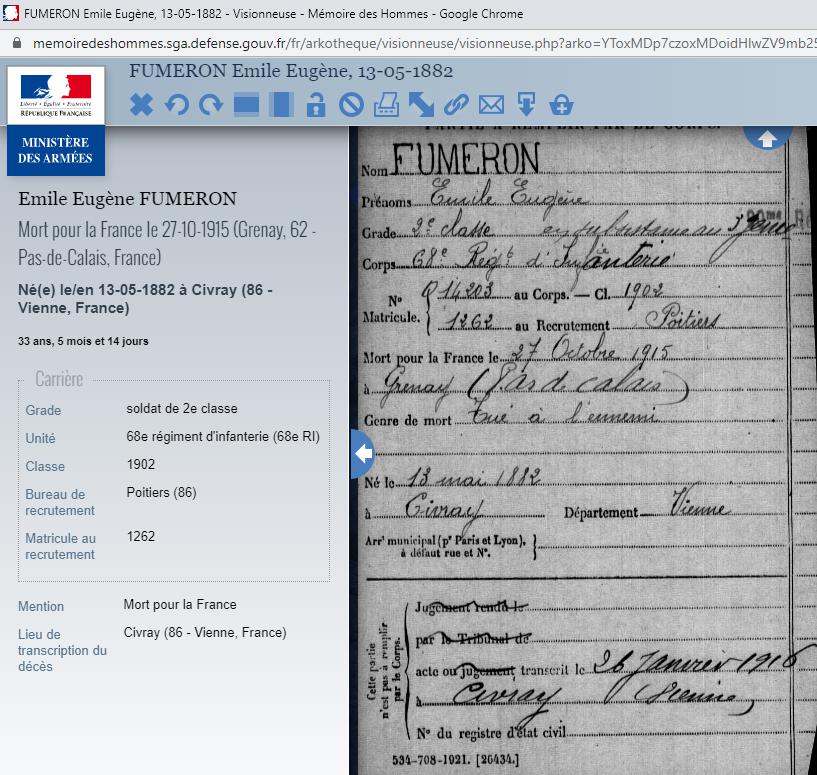Open the République Française logo
This screenshot has height=775, width=817.
pos(56,95)
